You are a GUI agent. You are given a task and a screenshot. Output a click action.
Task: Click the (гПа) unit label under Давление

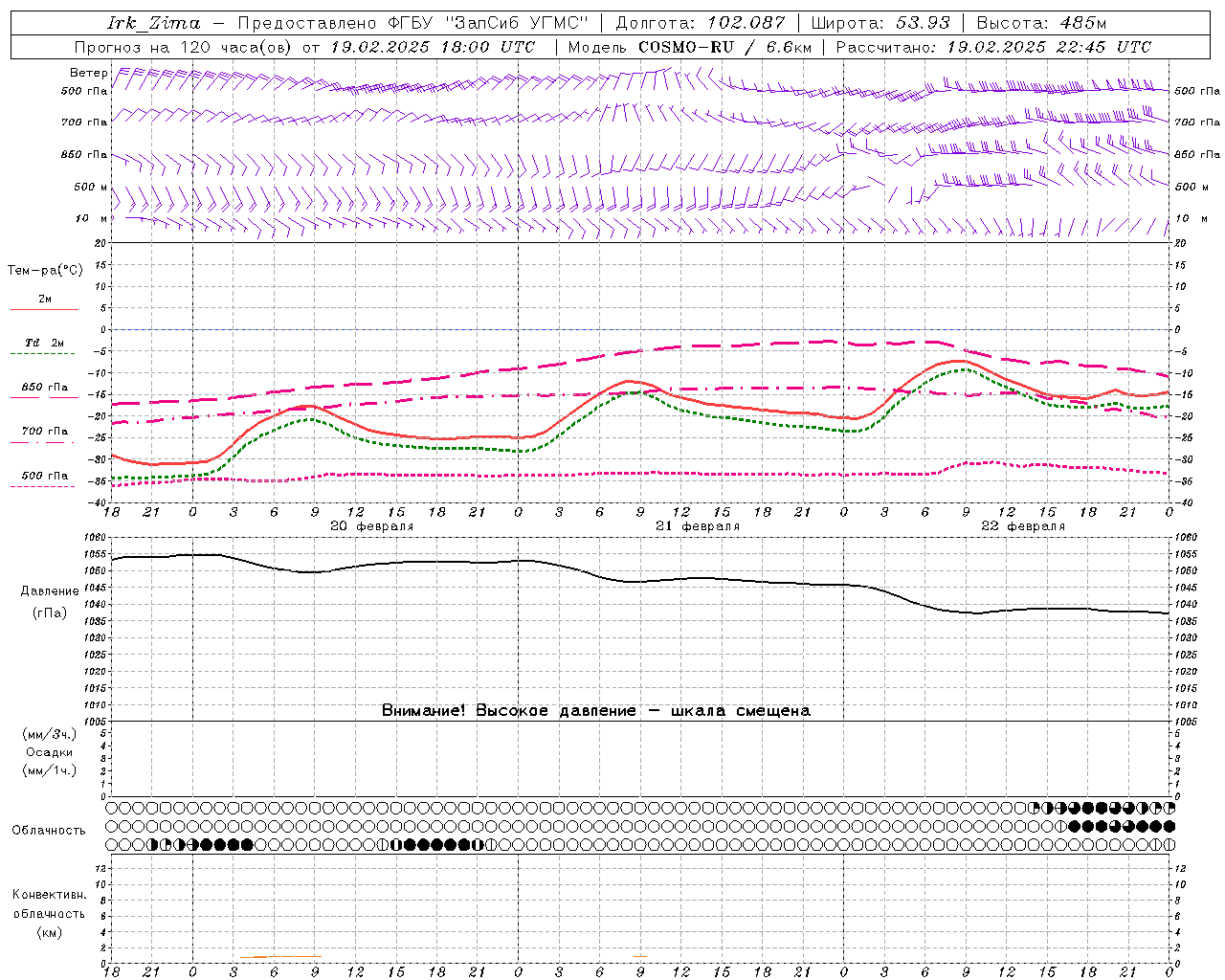pyautogui.click(x=50, y=613)
